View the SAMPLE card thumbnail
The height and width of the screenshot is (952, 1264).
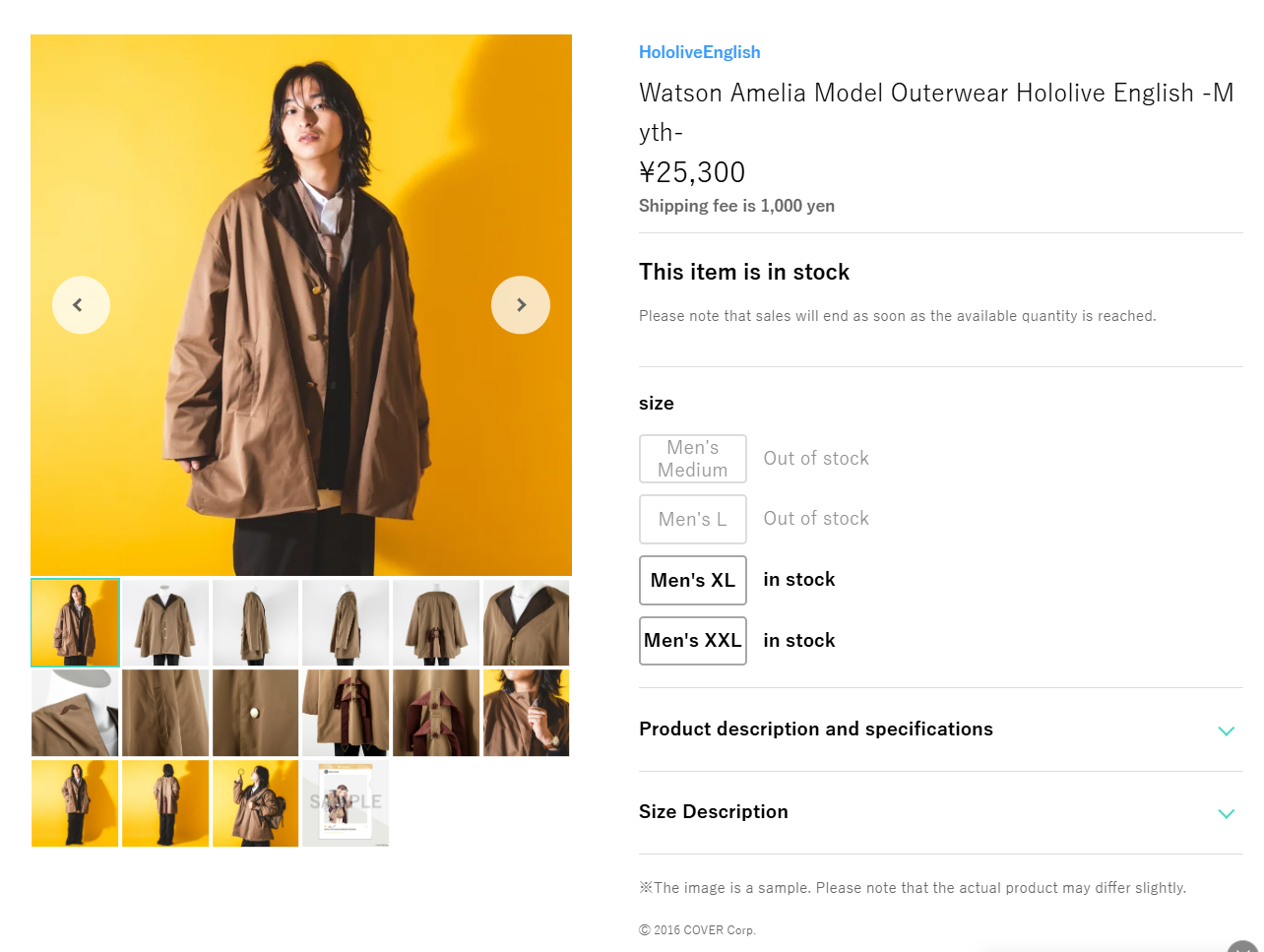point(346,803)
